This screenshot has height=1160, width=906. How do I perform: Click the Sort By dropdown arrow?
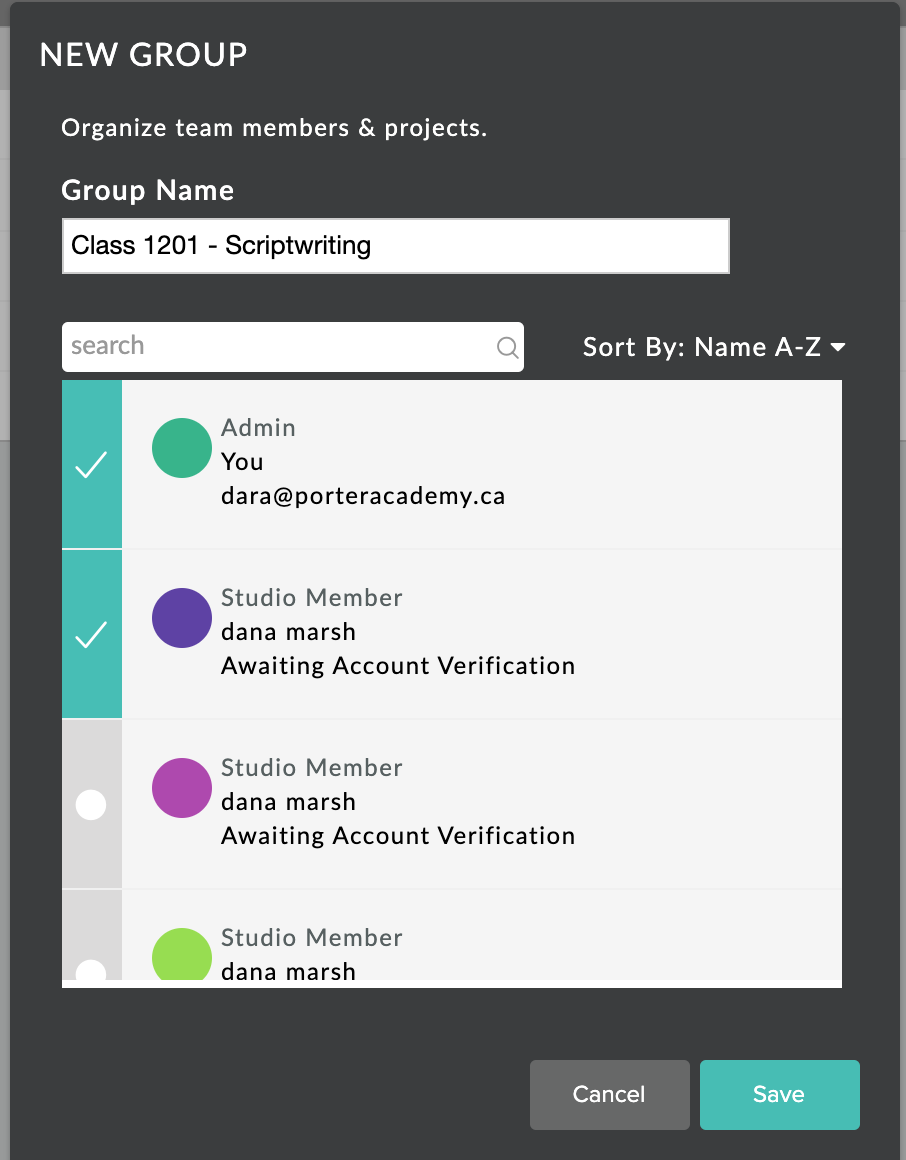[x=838, y=347]
